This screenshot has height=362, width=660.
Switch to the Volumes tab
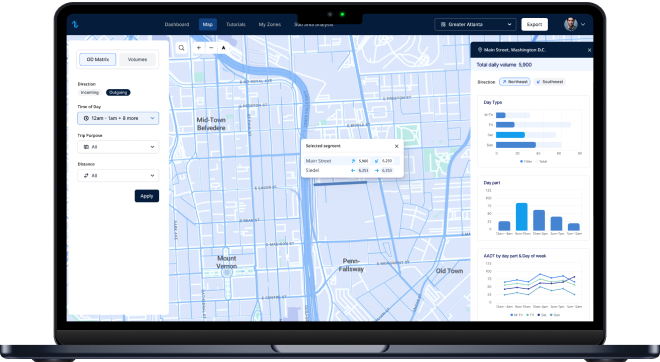[138, 59]
